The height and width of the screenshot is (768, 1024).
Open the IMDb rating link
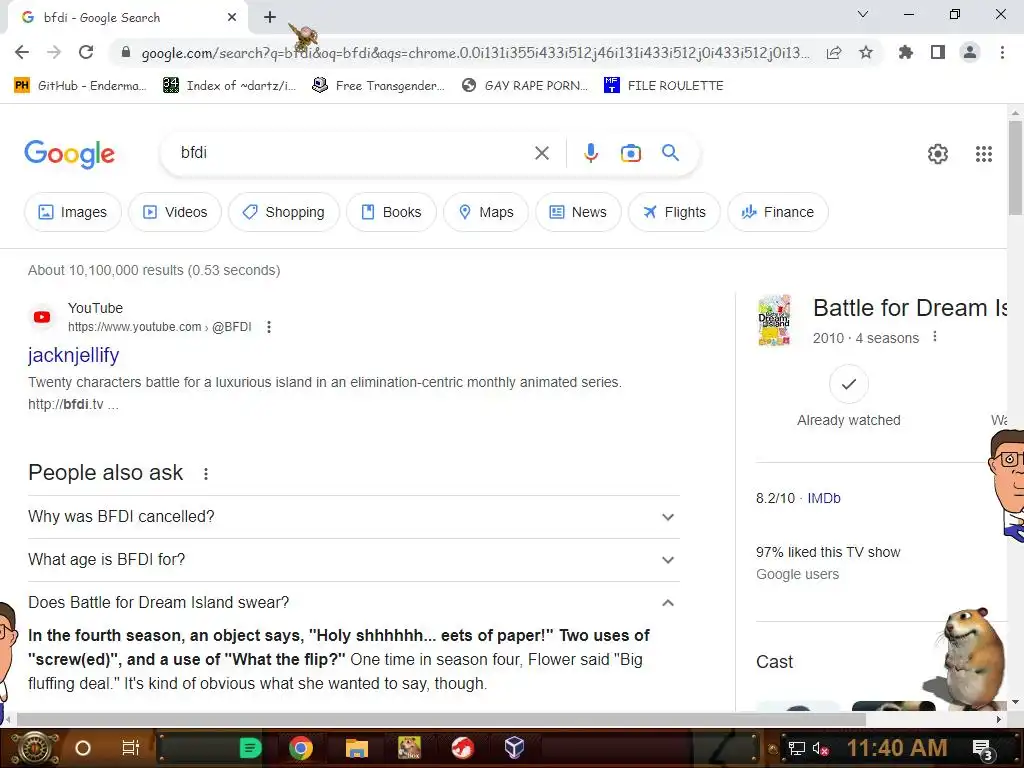tap(824, 498)
